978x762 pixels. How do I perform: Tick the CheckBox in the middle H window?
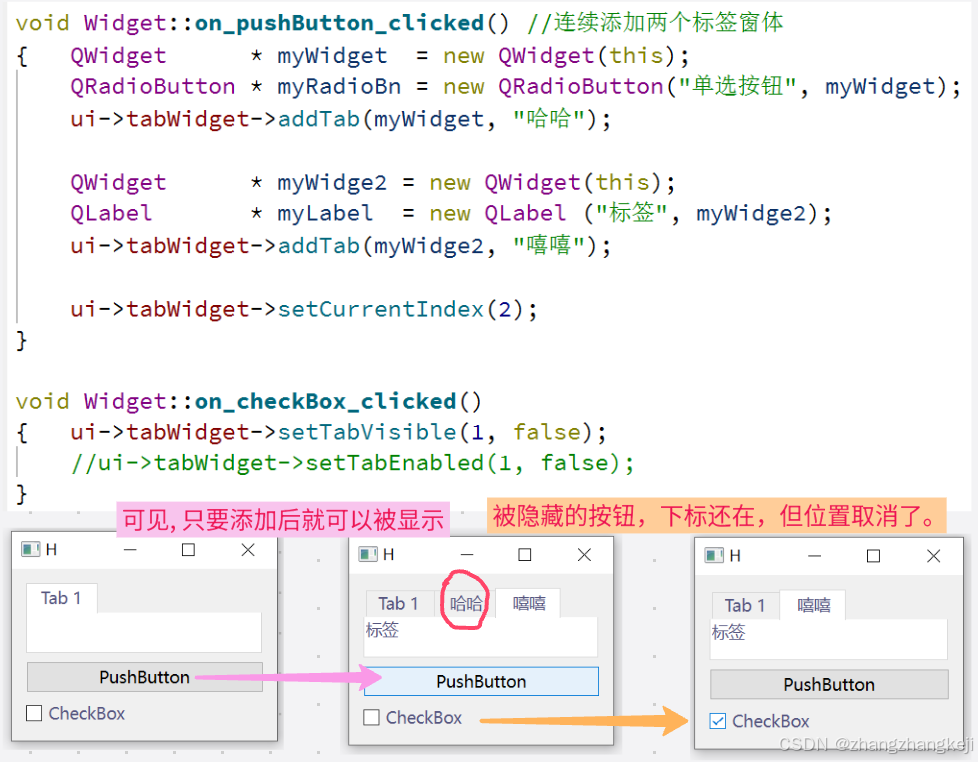coord(371,717)
